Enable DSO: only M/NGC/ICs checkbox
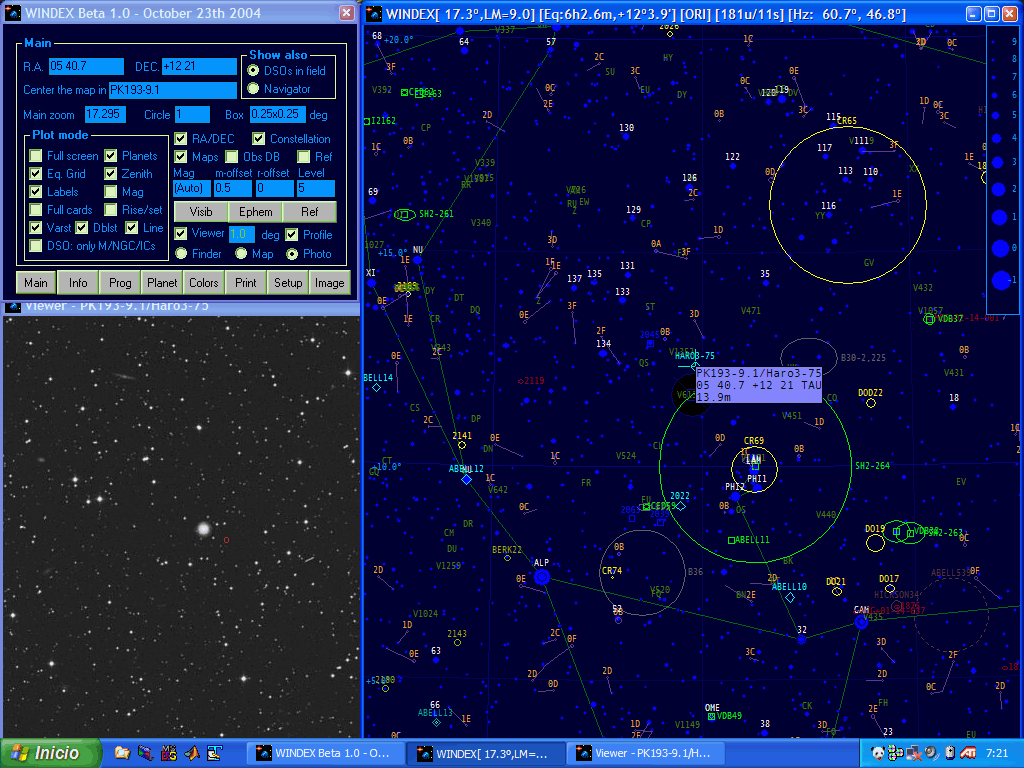 click(36, 246)
